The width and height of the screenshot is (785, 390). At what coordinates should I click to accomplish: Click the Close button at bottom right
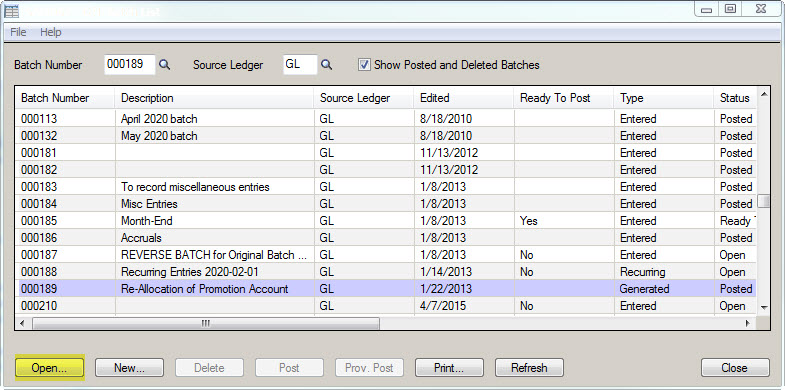coord(735,368)
